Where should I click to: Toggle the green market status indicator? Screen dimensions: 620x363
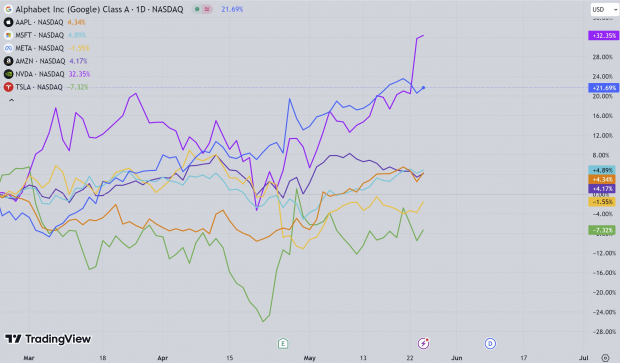197,9
